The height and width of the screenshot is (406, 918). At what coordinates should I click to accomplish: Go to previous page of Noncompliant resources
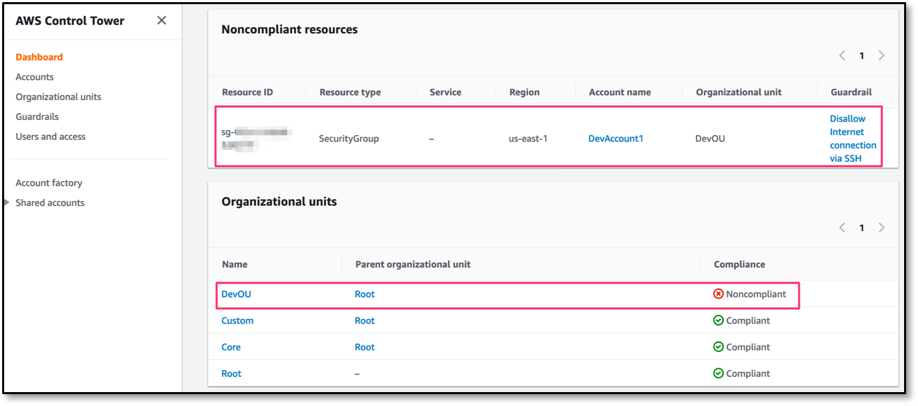click(842, 56)
